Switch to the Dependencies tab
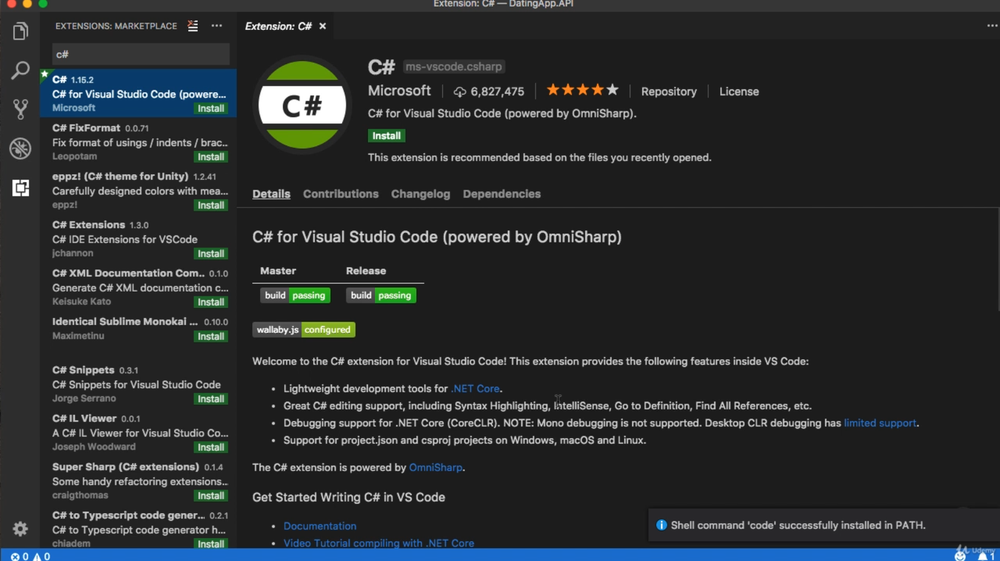The image size is (1000, 561). point(501,194)
